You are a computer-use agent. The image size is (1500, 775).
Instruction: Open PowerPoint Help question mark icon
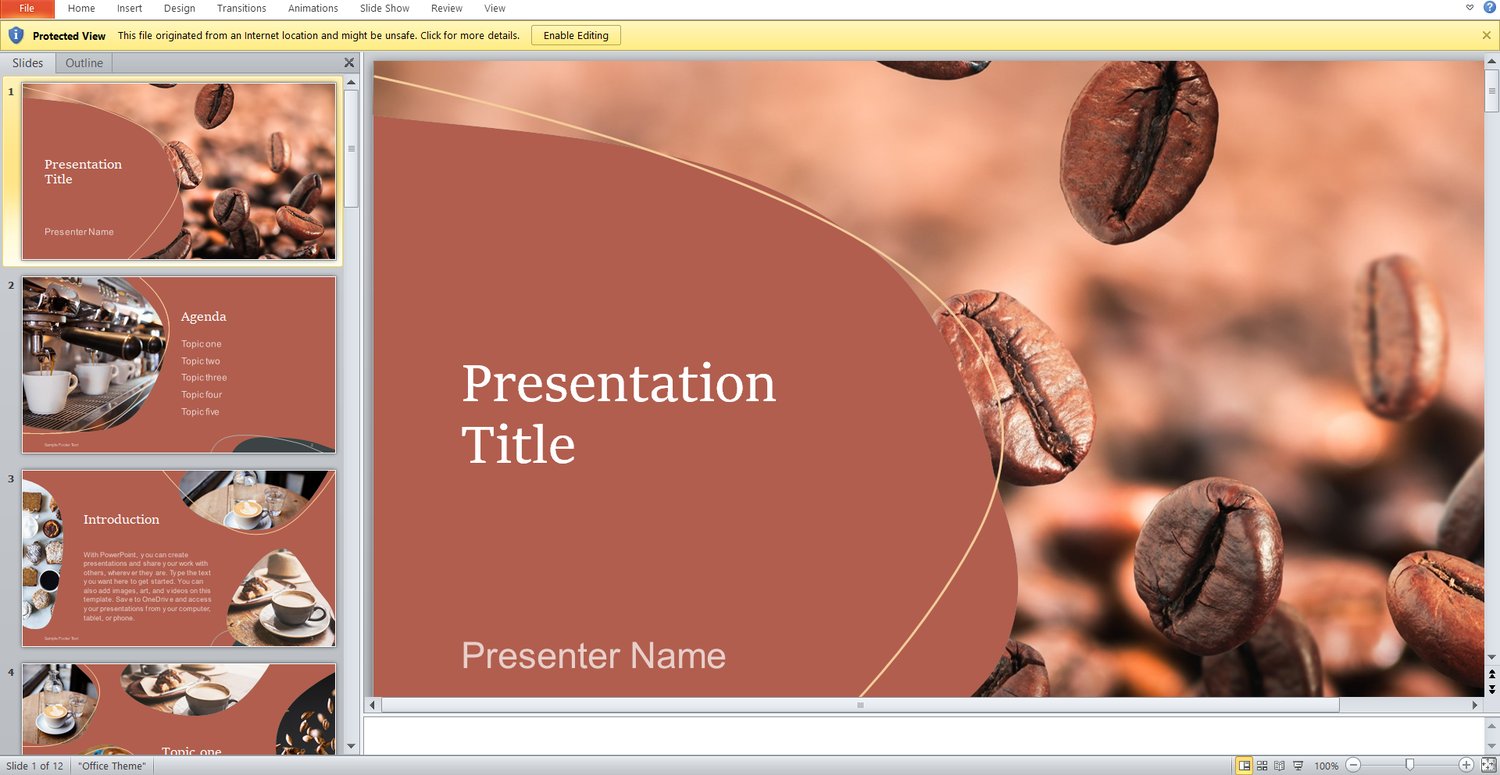(1490, 7)
